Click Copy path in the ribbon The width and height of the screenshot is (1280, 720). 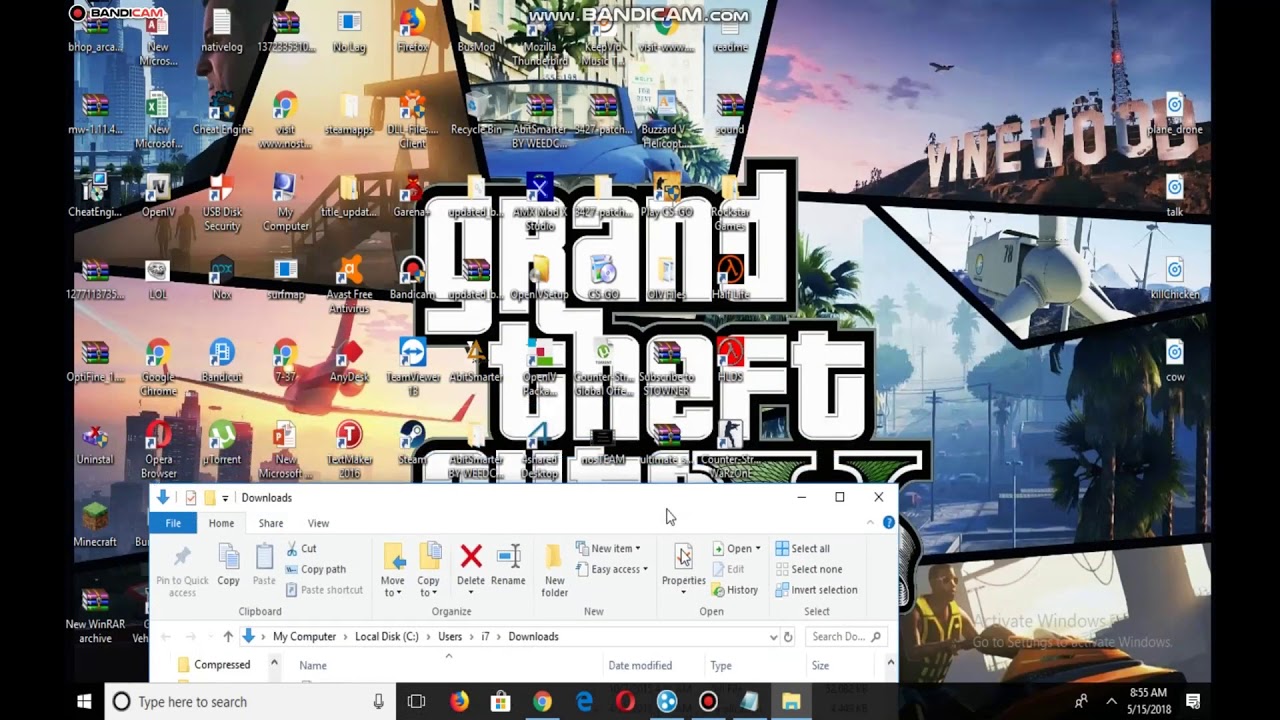point(315,569)
